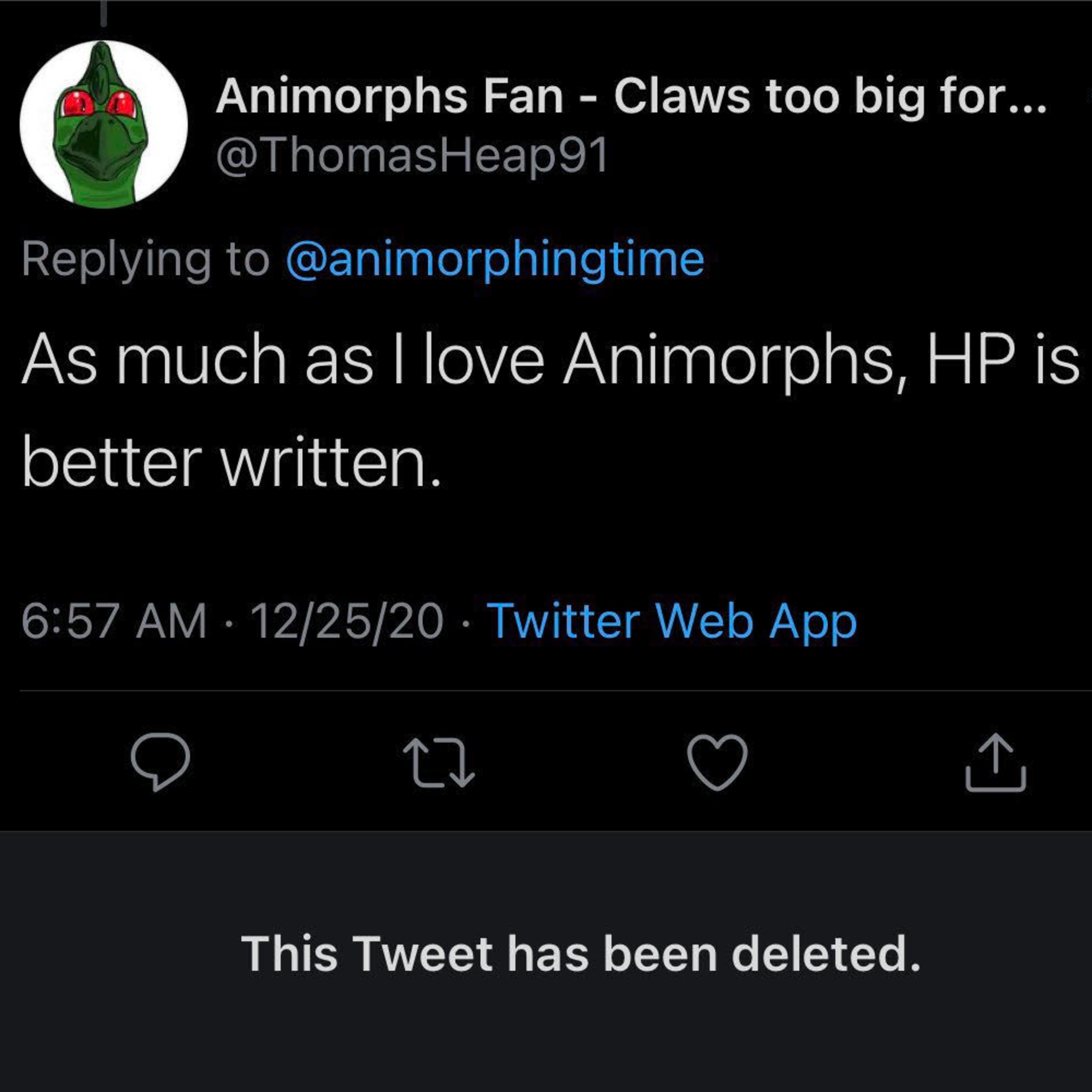Visit the @animorphingtime mention link
This screenshot has height=1092, width=1092.
(x=495, y=260)
